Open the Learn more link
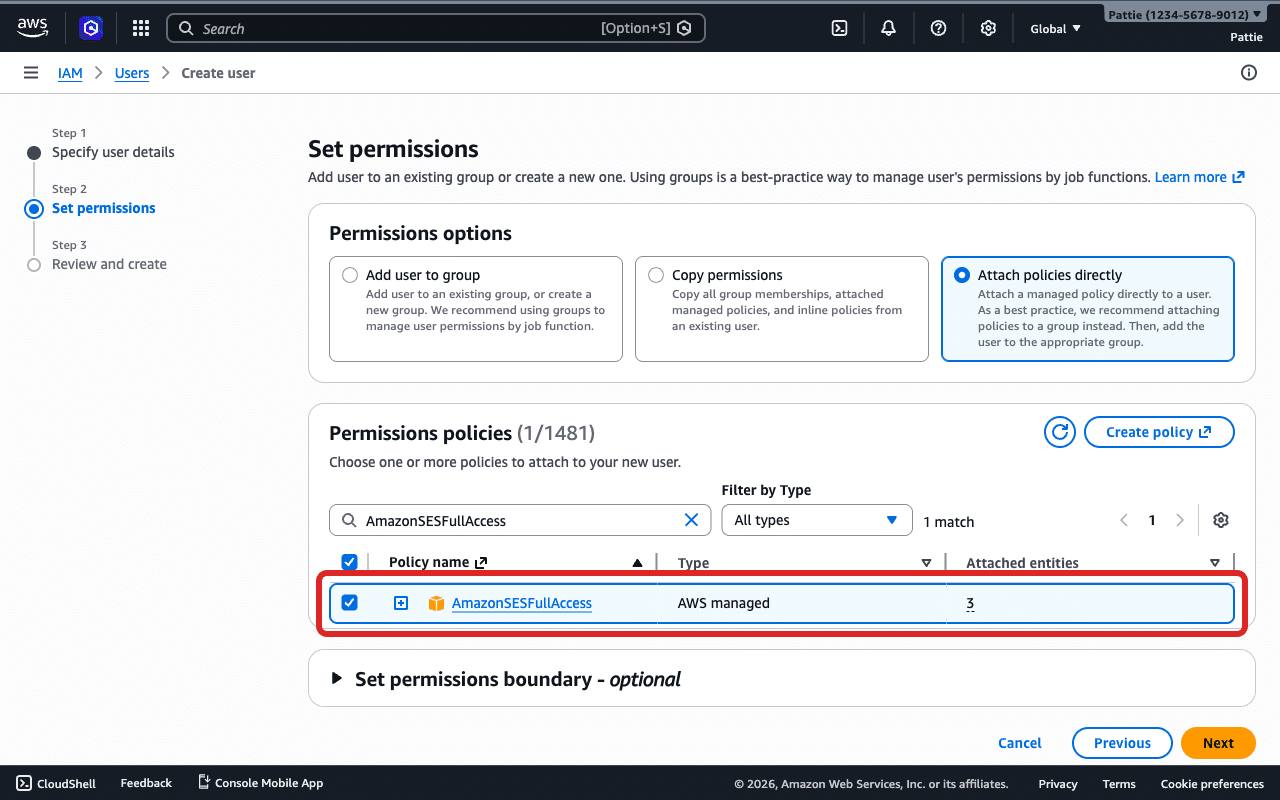Screen dimensions: 1280x800 [1199, 177]
